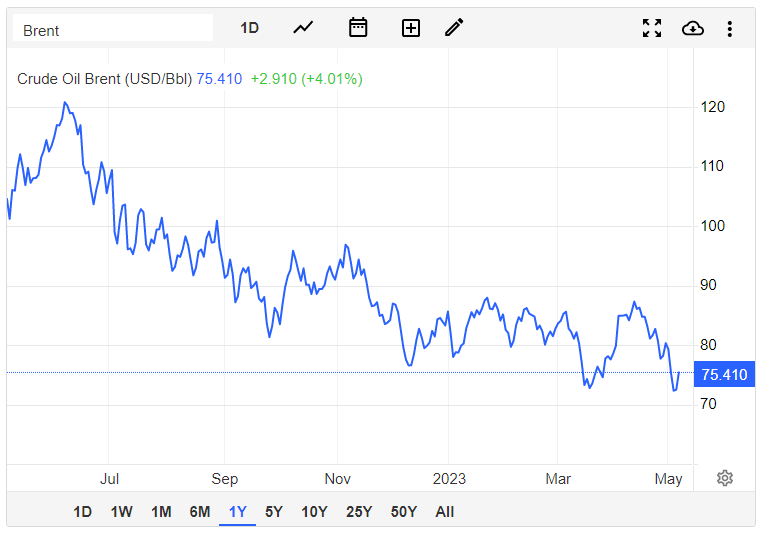This screenshot has width=772, height=541.
Task: Click the 80 price axis label
Action: (x=708, y=345)
